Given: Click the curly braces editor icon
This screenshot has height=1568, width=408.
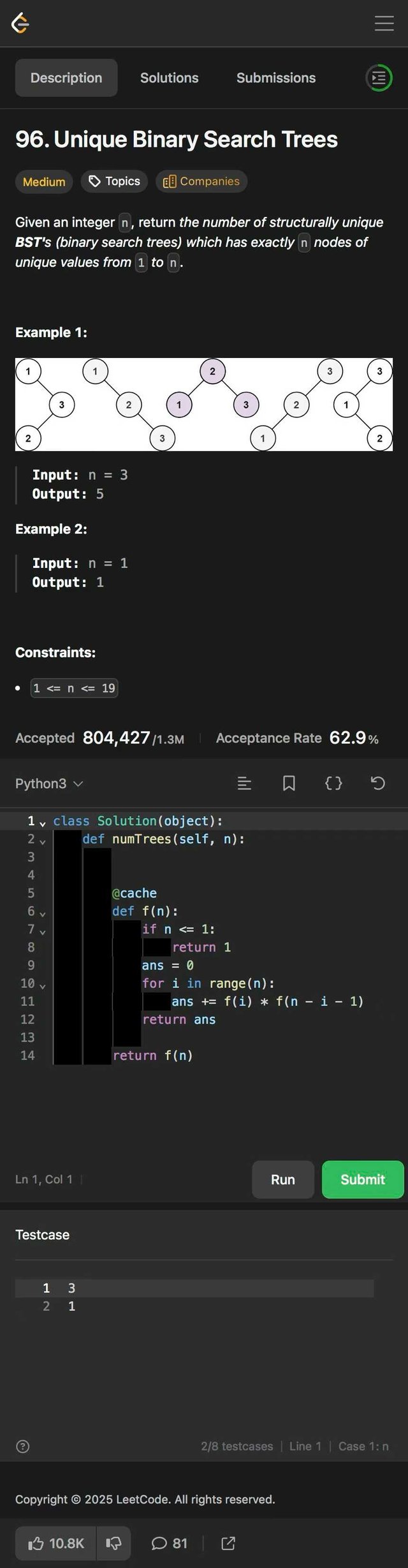Looking at the screenshot, I should pyautogui.click(x=333, y=784).
